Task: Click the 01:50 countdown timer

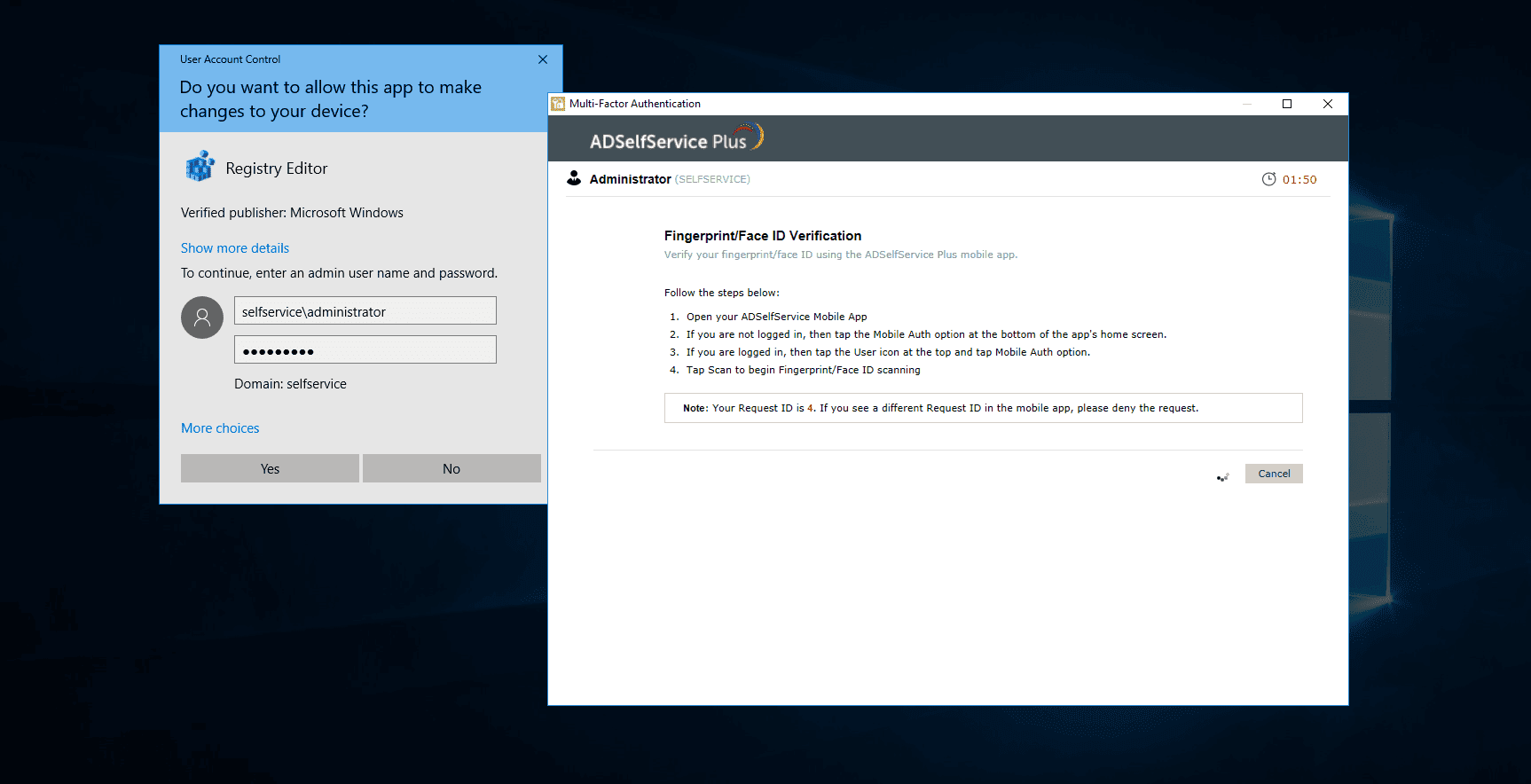Action: pyautogui.click(x=1299, y=179)
